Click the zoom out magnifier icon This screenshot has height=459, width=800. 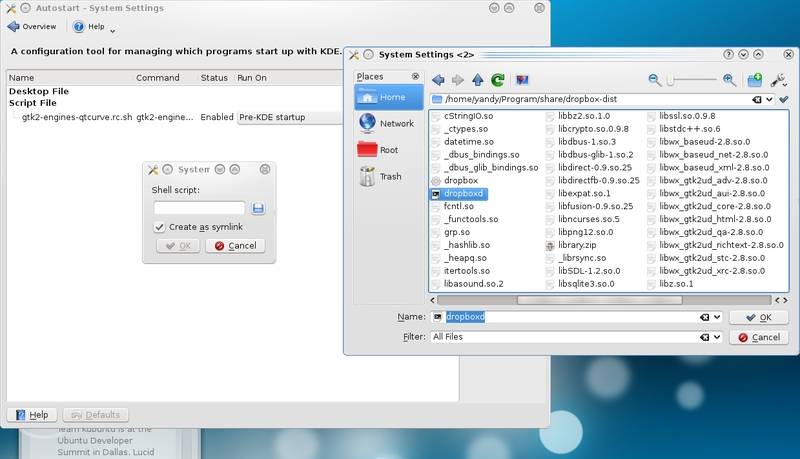[655, 79]
